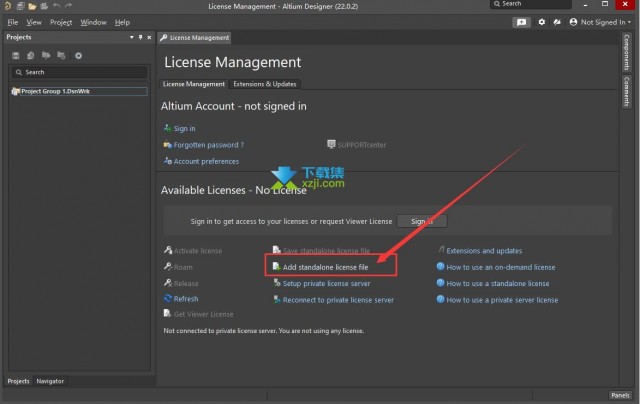Click the Panels button
Screen dimensions: 640x404
620,395
